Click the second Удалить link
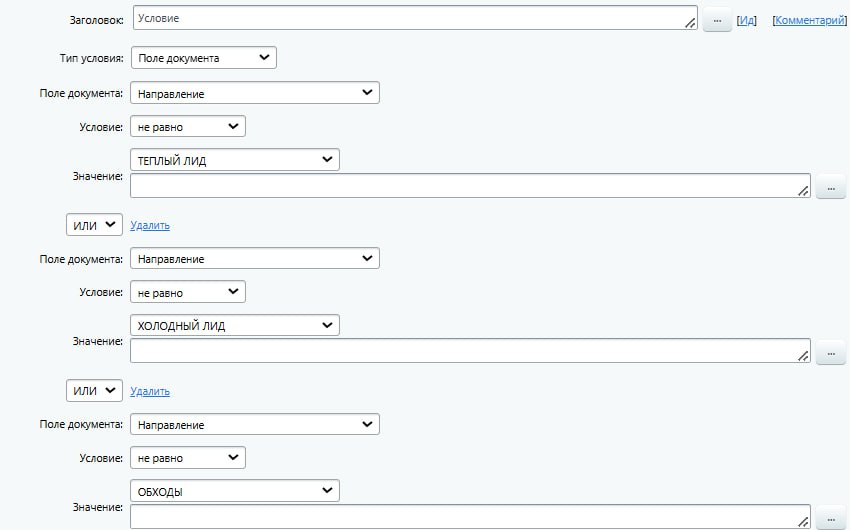Viewport: 850px width, 530px height. [x=150, y=391]
